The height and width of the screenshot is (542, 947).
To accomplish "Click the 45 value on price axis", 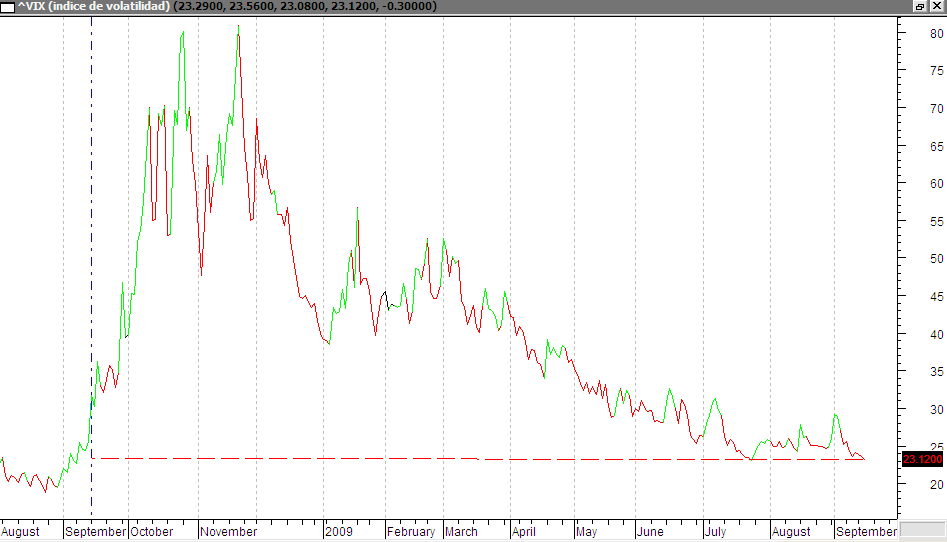I will (936, 297).
